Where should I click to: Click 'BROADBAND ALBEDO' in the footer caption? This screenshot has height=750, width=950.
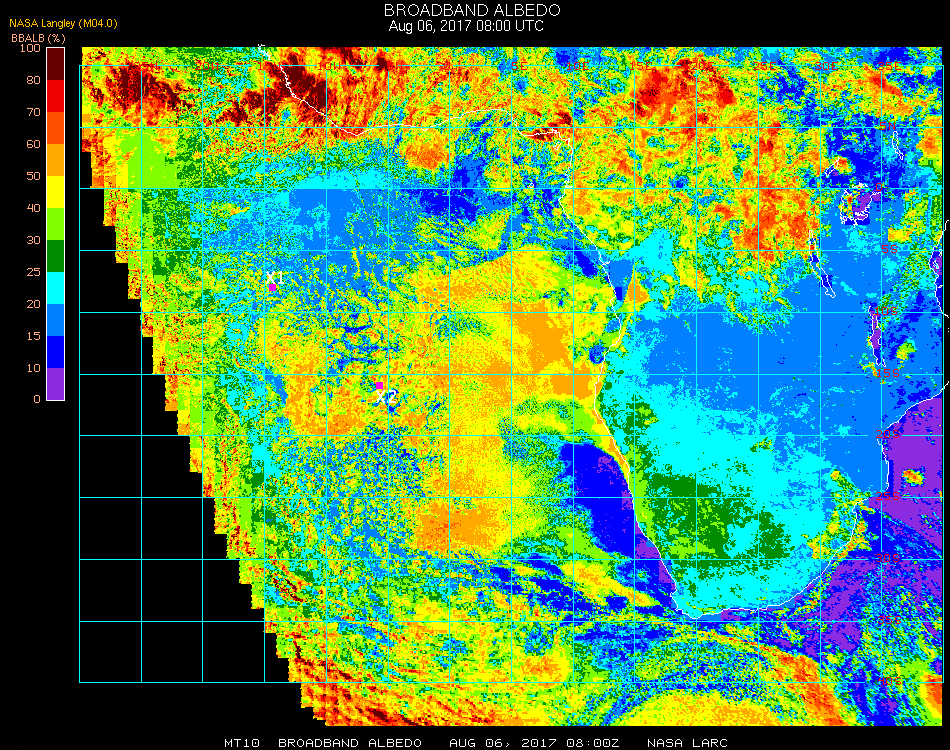pyautogui.click(x=350, y=743)
